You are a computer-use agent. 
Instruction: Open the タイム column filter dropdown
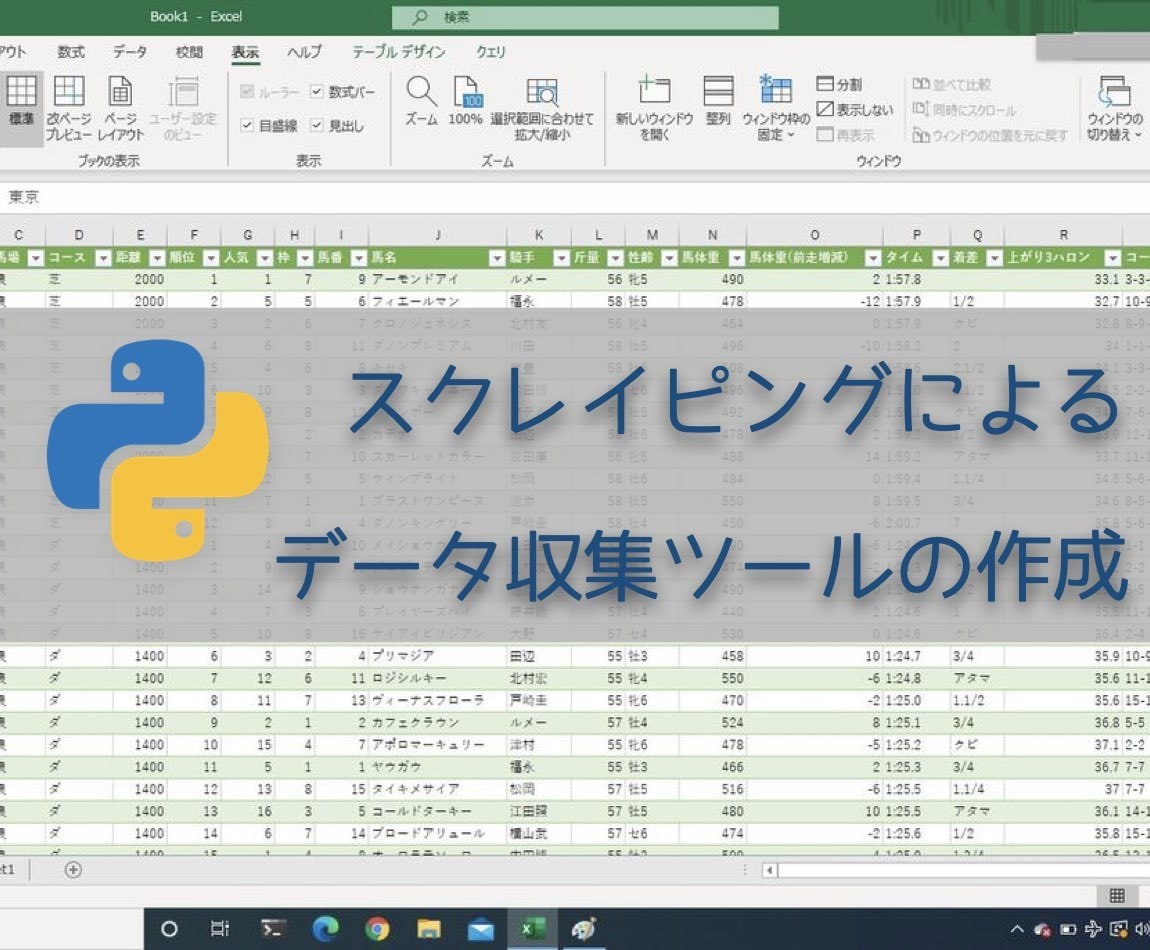pyautogui.click(x=940, y=257)
